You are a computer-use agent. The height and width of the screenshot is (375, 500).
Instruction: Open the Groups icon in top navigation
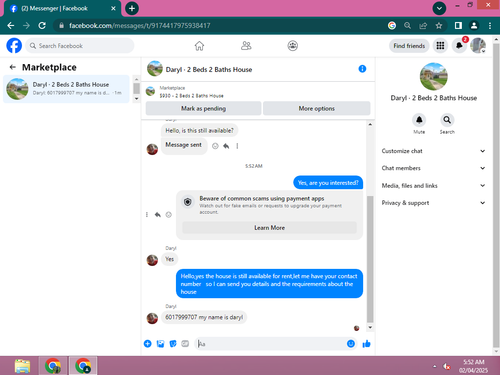click(293, 46)
